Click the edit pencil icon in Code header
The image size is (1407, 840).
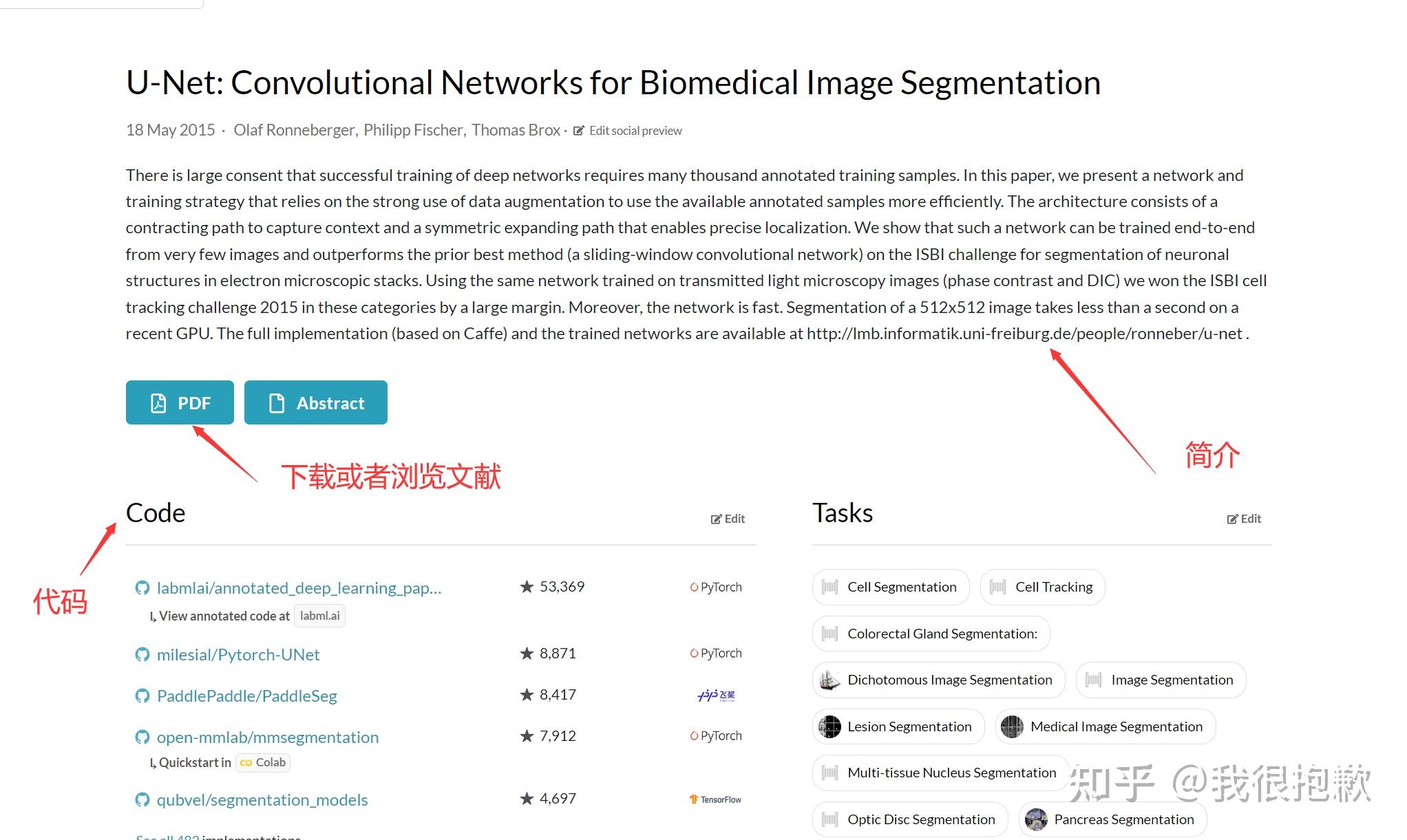[x=716, y=519]
